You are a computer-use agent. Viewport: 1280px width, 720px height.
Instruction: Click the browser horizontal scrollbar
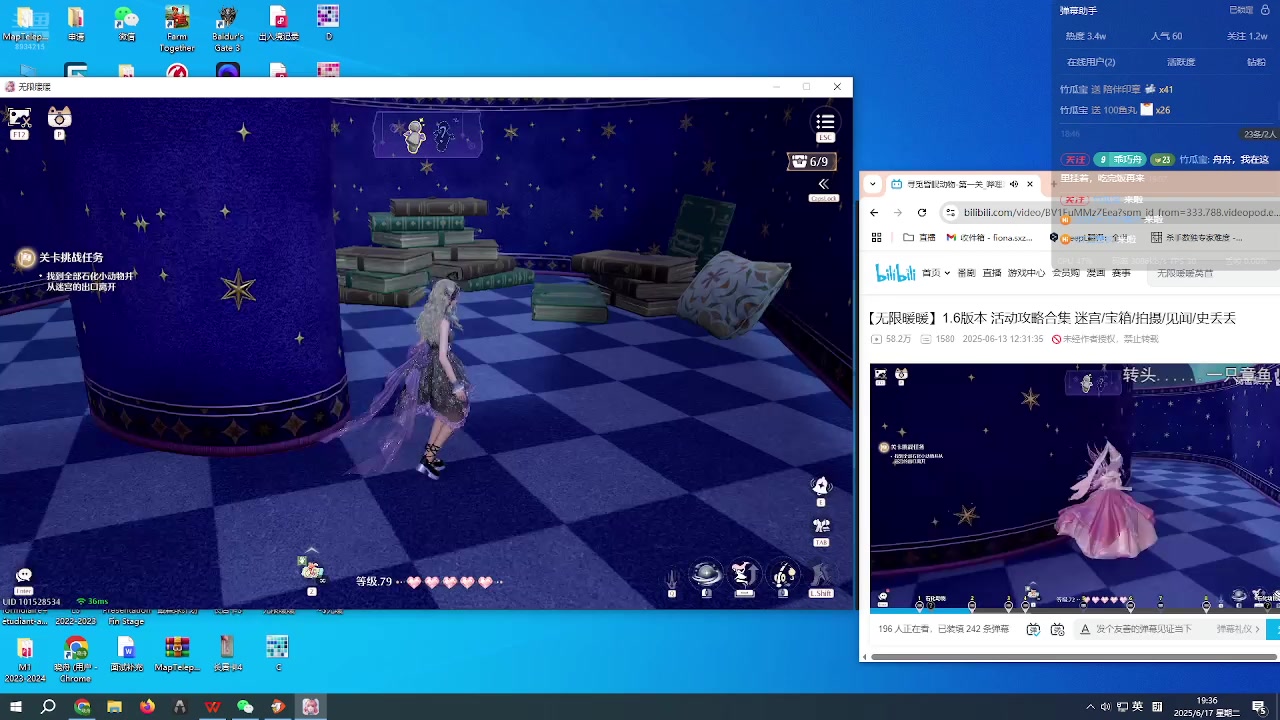(x=1074, y=657)
